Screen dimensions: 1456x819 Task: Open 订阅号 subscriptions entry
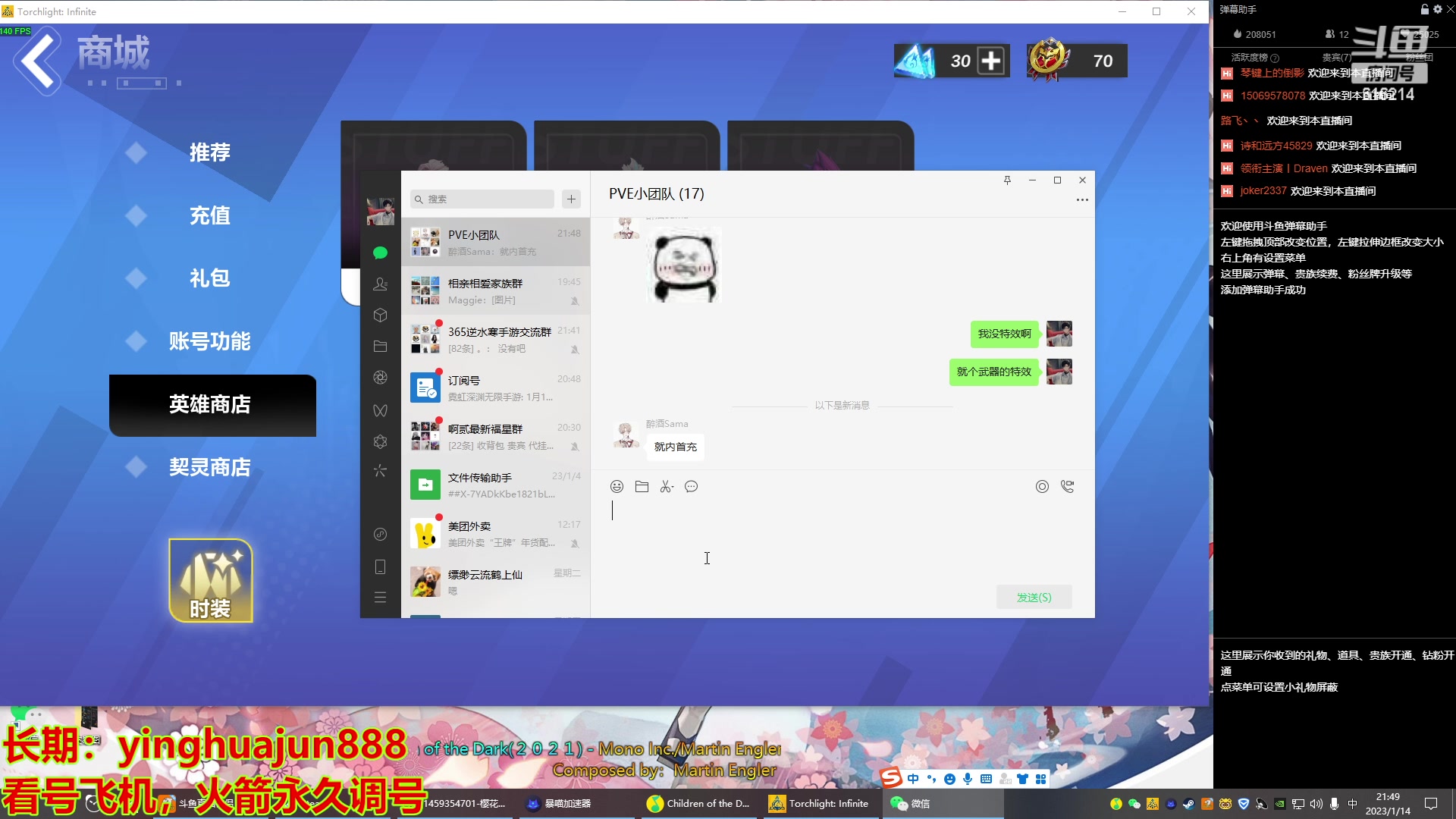tap(496, 388)
